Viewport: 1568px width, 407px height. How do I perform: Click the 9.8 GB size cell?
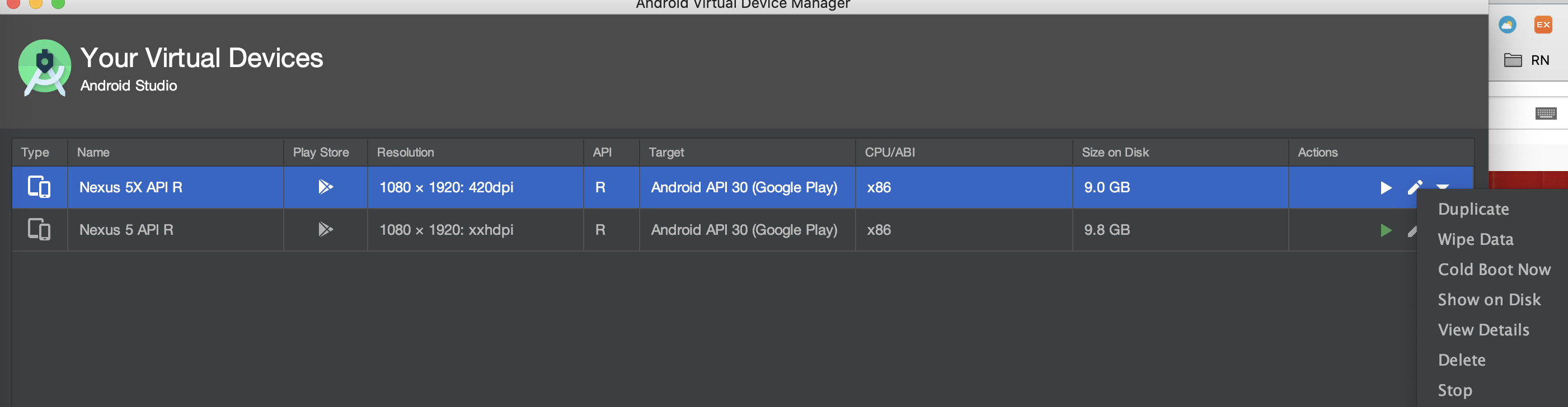click(x=1180, y=230)
